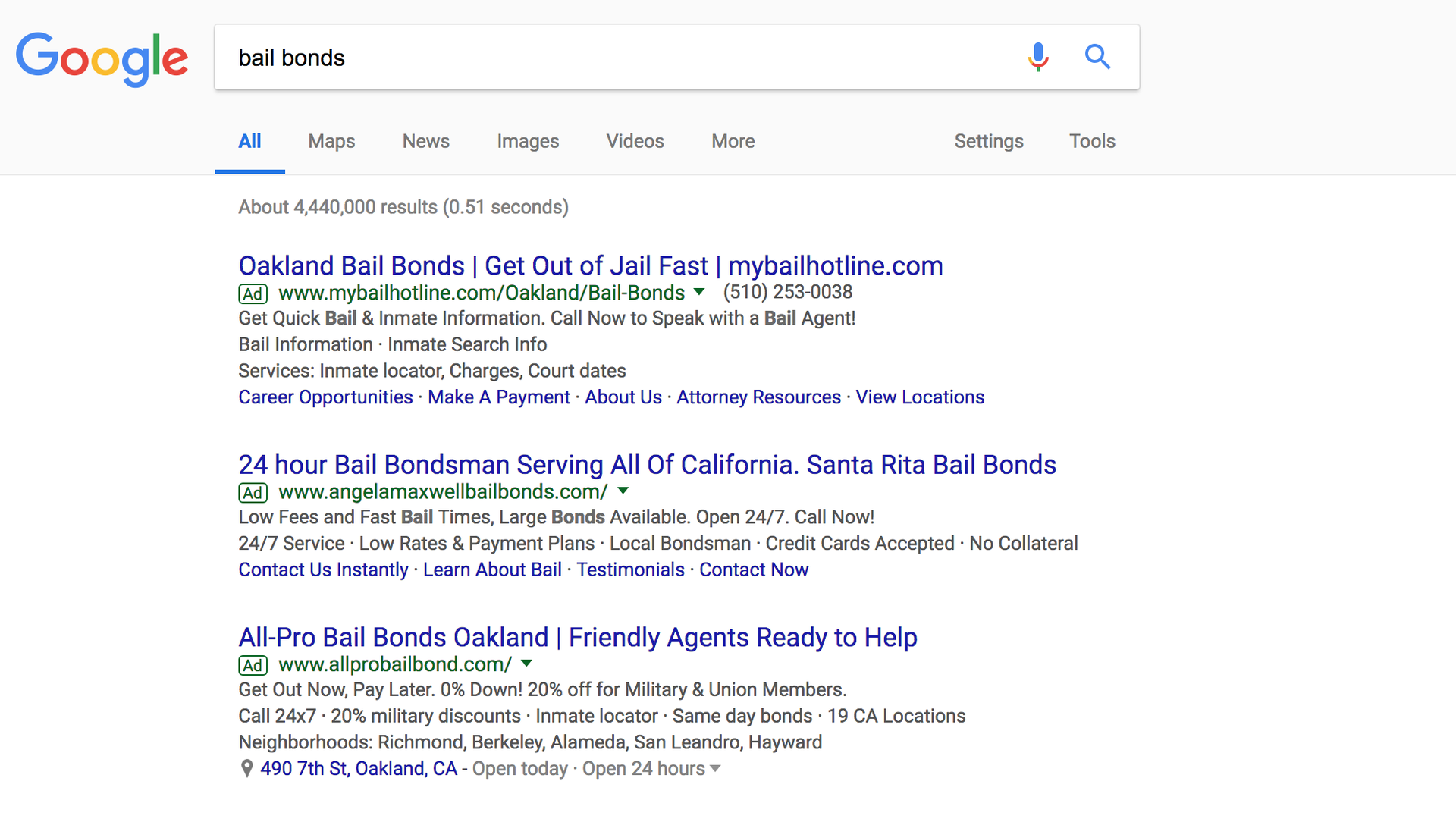Open search Settings
This screenshot has height=819, width=1456.
pyautogui.click(x=989, y=141)
